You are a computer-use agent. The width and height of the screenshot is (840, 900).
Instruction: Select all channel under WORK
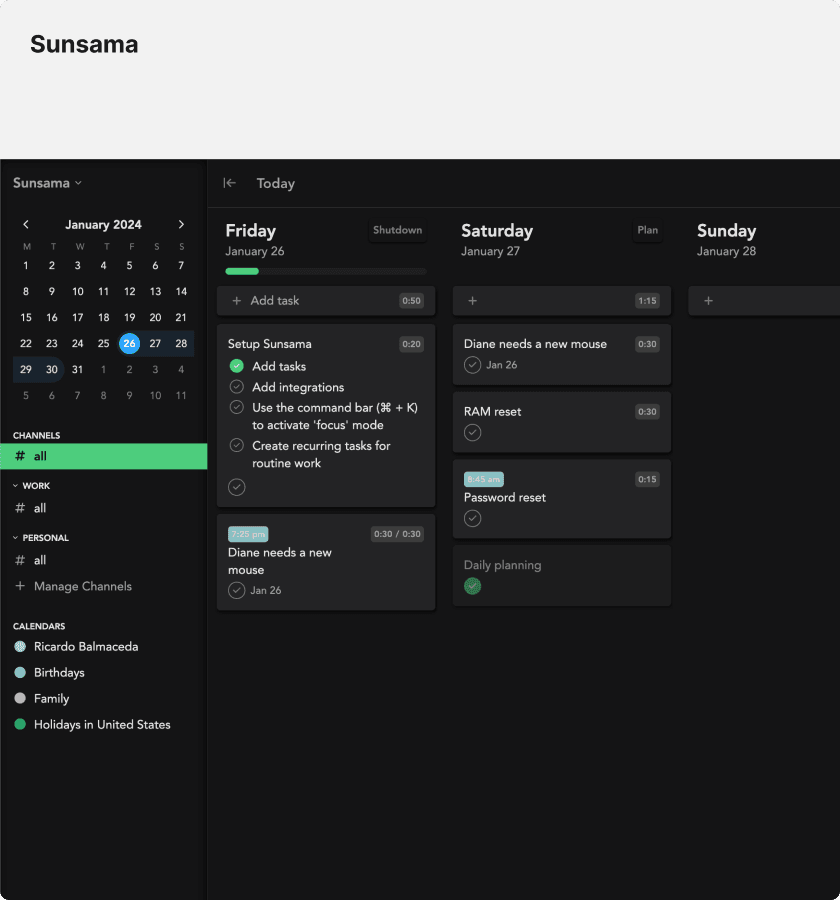pyautogui.click(x=40, y=508)
